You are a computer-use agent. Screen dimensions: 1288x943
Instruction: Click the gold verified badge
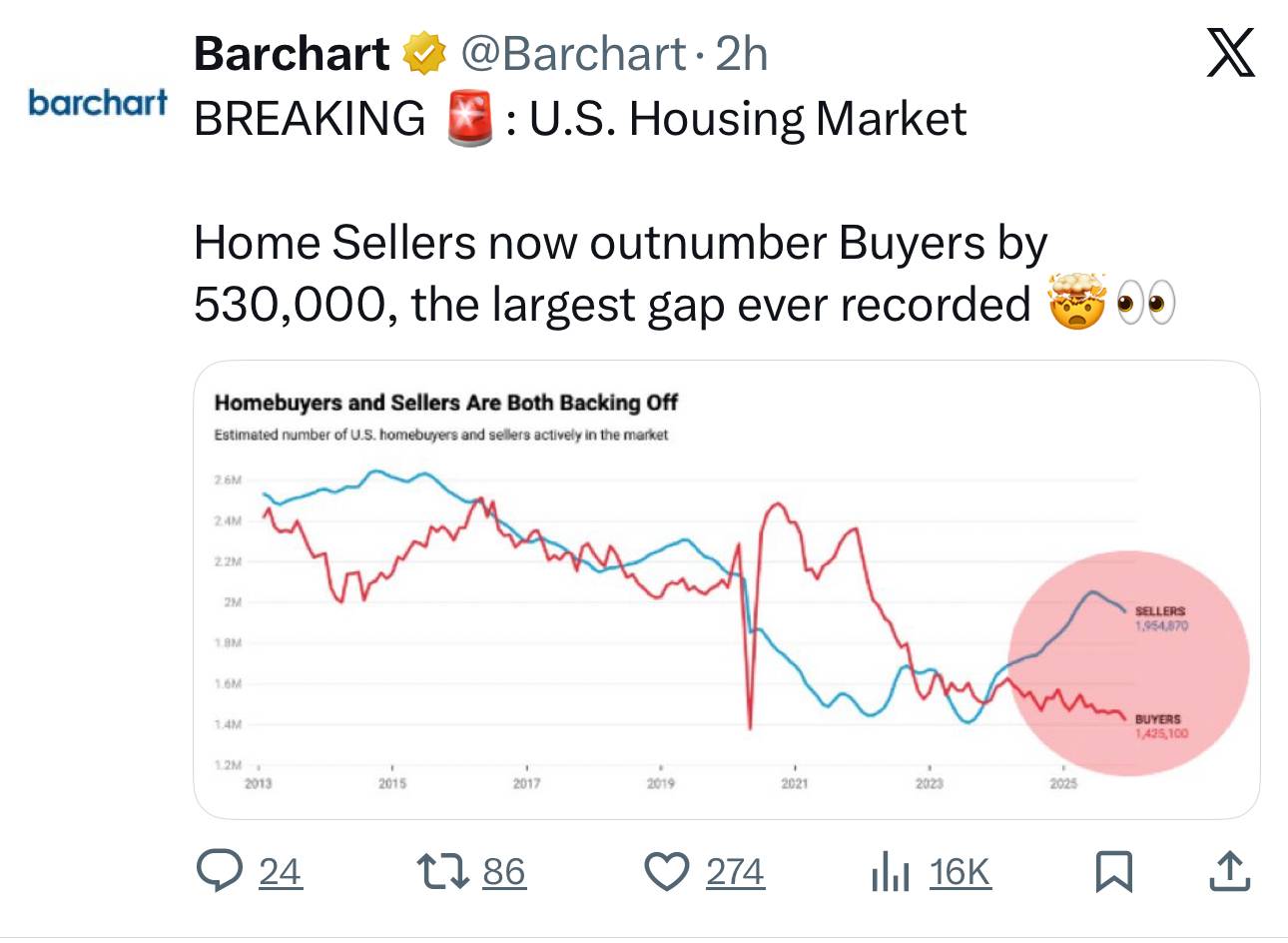424,54
